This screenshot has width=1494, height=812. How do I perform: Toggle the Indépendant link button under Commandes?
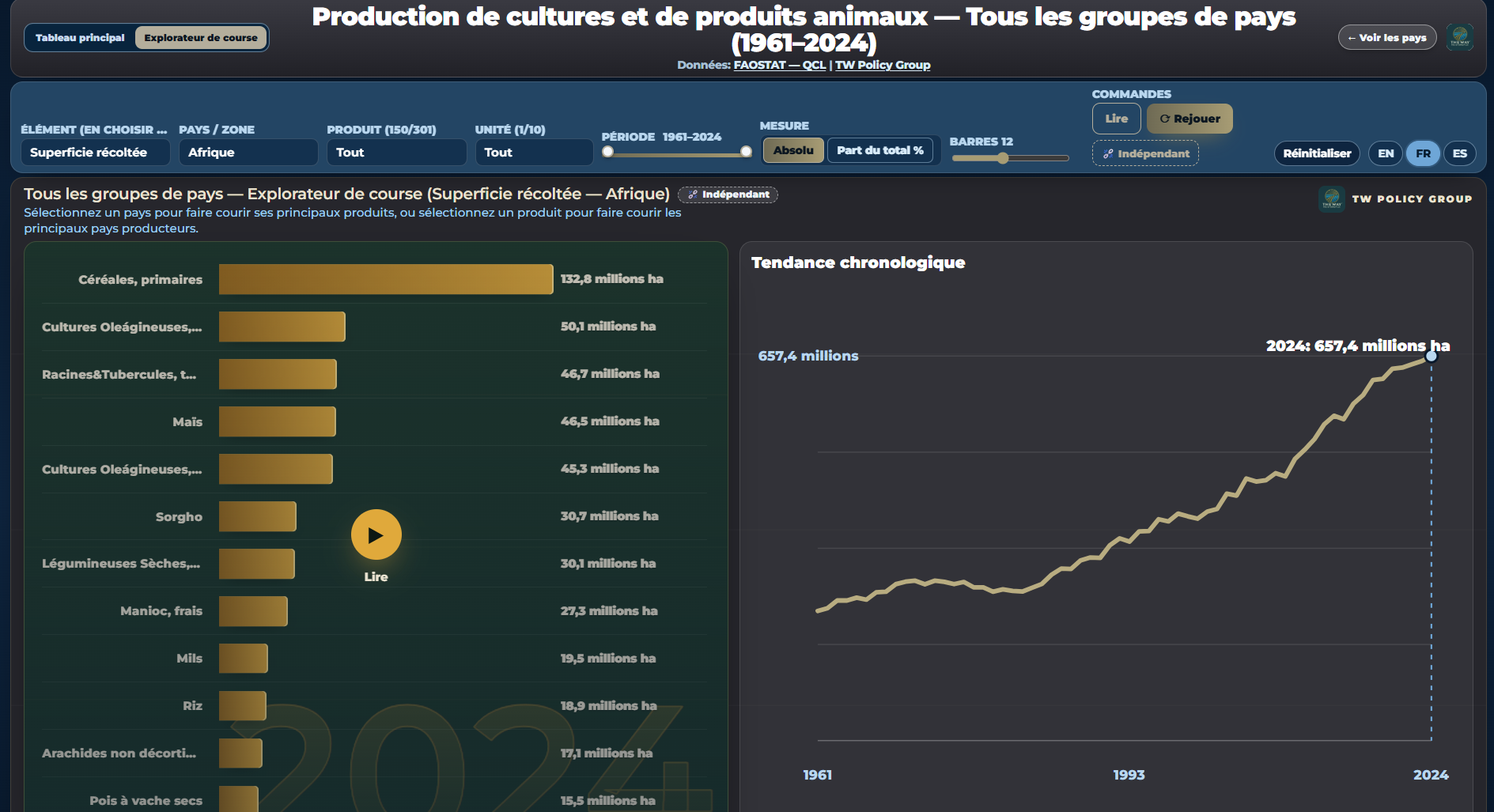[1145, 153]
